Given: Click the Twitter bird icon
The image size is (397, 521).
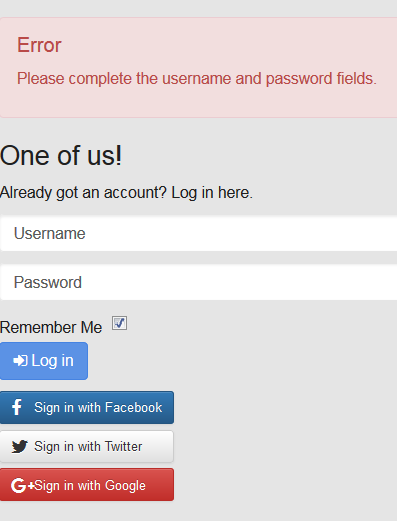Looking at the screenshot, I should [20, 447].
